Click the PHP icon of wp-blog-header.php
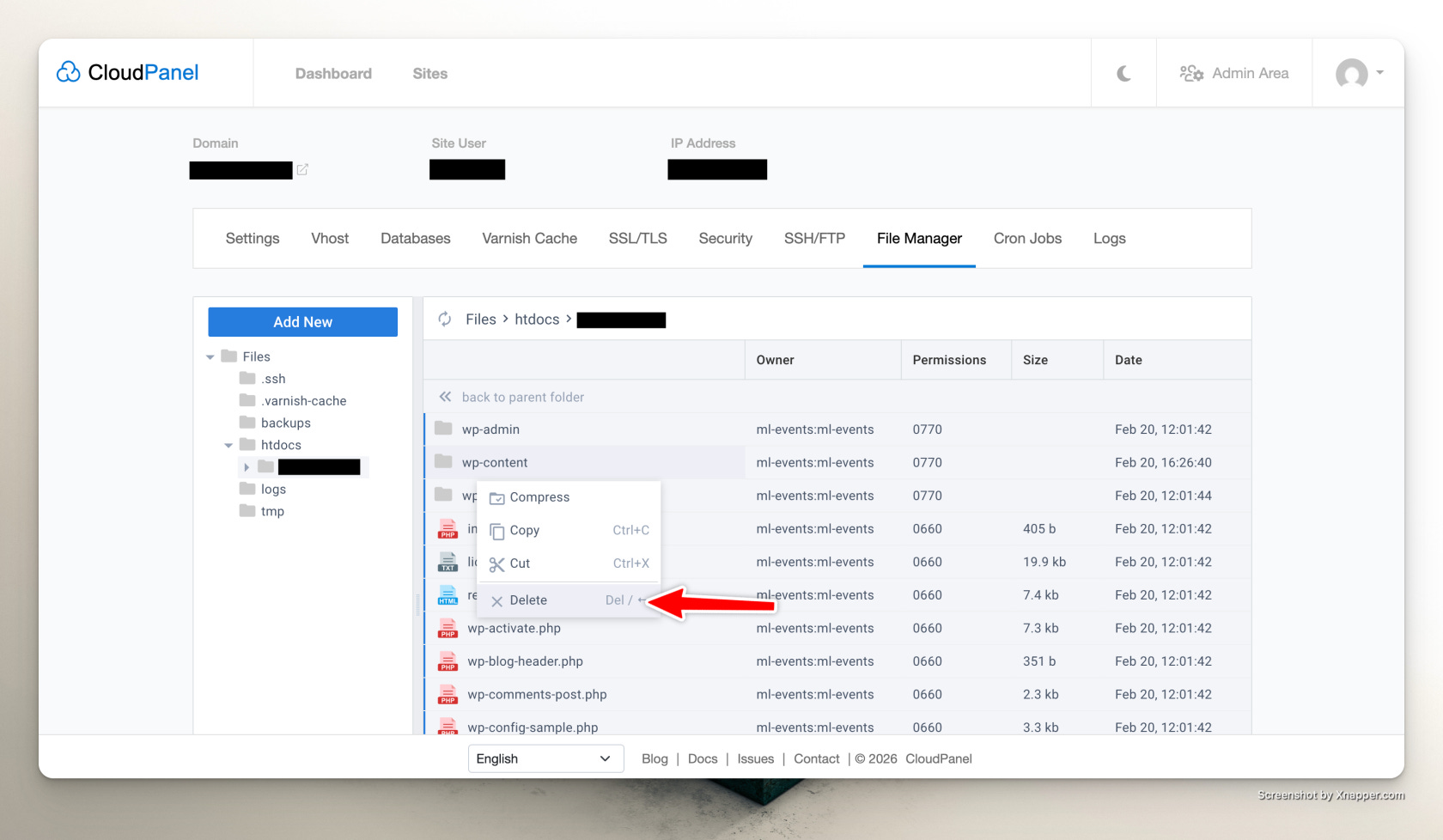The image size is (1443, 840). pyautogui.click(x=448, y=661)
